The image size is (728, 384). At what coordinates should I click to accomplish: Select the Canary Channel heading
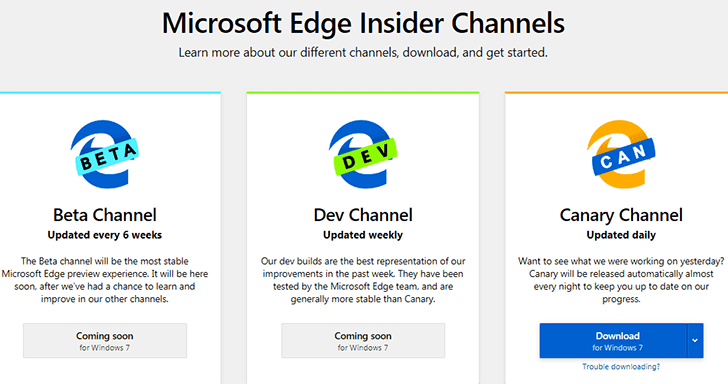pyautogui.click(x=621, y=215)
